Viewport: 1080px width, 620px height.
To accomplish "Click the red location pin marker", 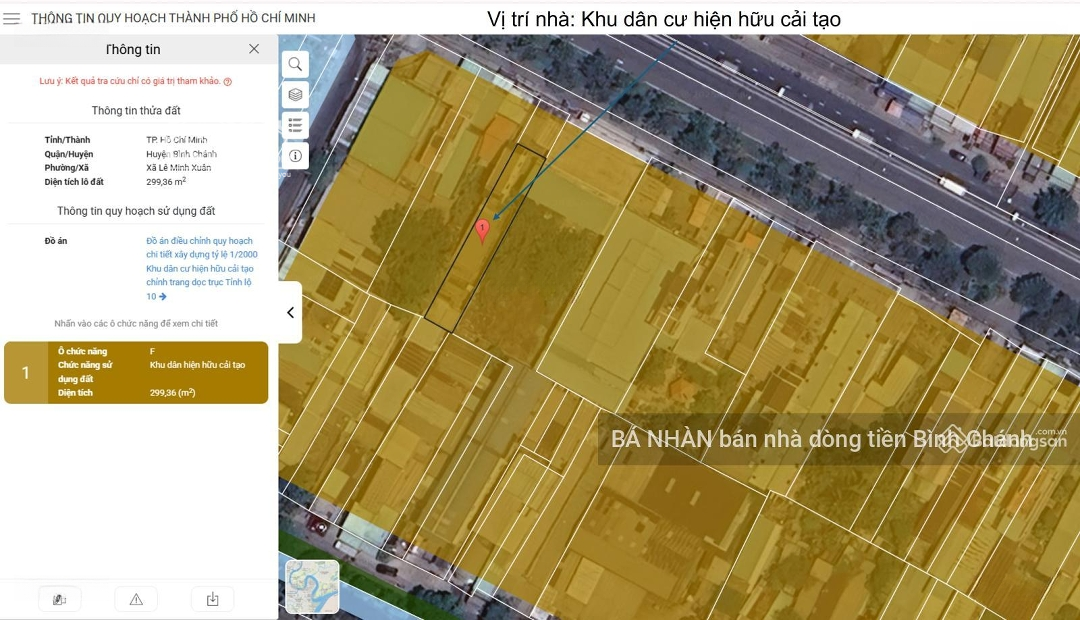I will [x=483, y=231].
